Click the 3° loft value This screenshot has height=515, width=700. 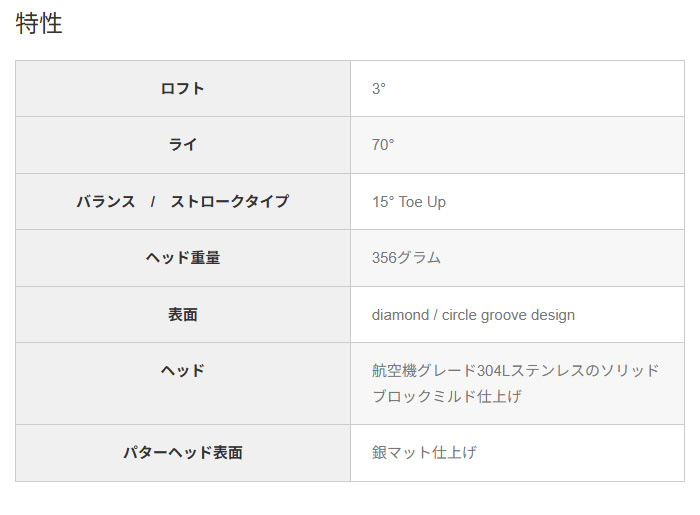379,88
